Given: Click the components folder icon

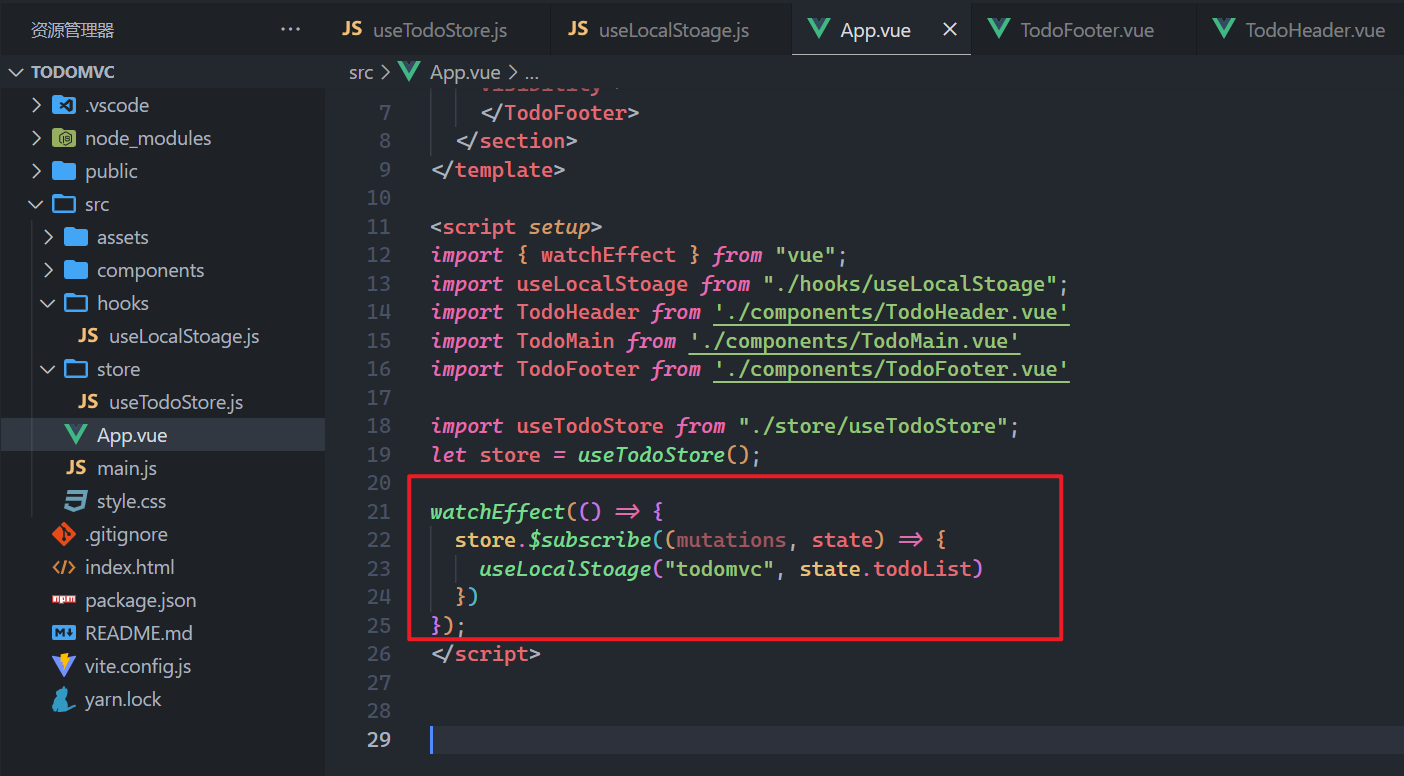Looking at the screenshot, I should [76, 271].
